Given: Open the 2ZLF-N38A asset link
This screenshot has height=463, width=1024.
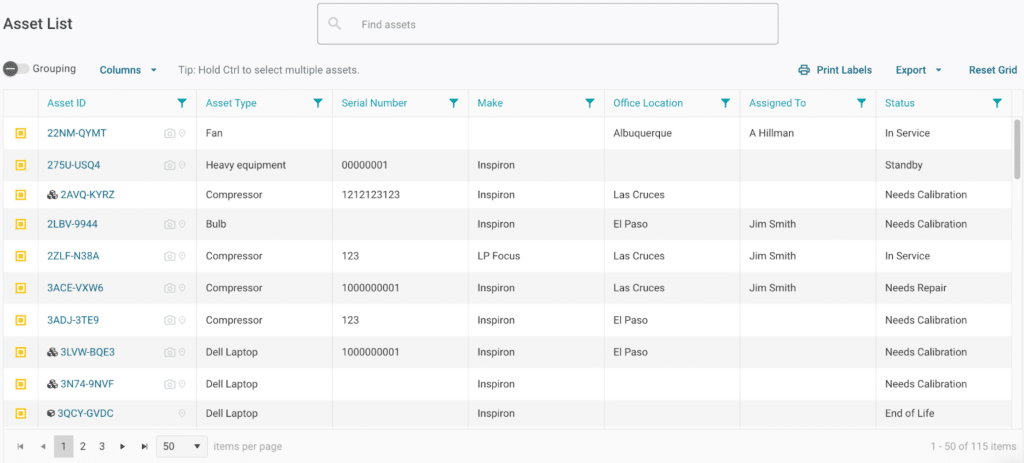Looking at the screenshot, I should [x=73, y=256].
